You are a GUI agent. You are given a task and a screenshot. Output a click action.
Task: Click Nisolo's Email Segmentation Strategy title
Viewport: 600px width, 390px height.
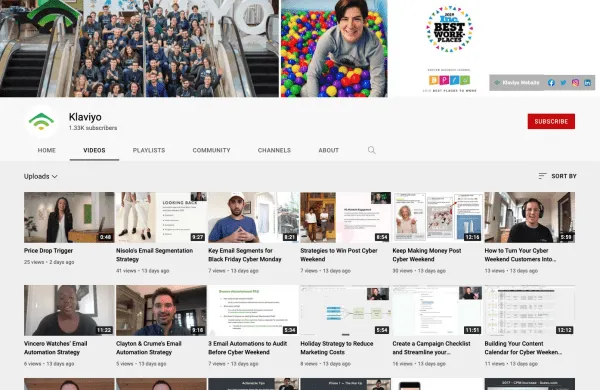click(155, 255)
